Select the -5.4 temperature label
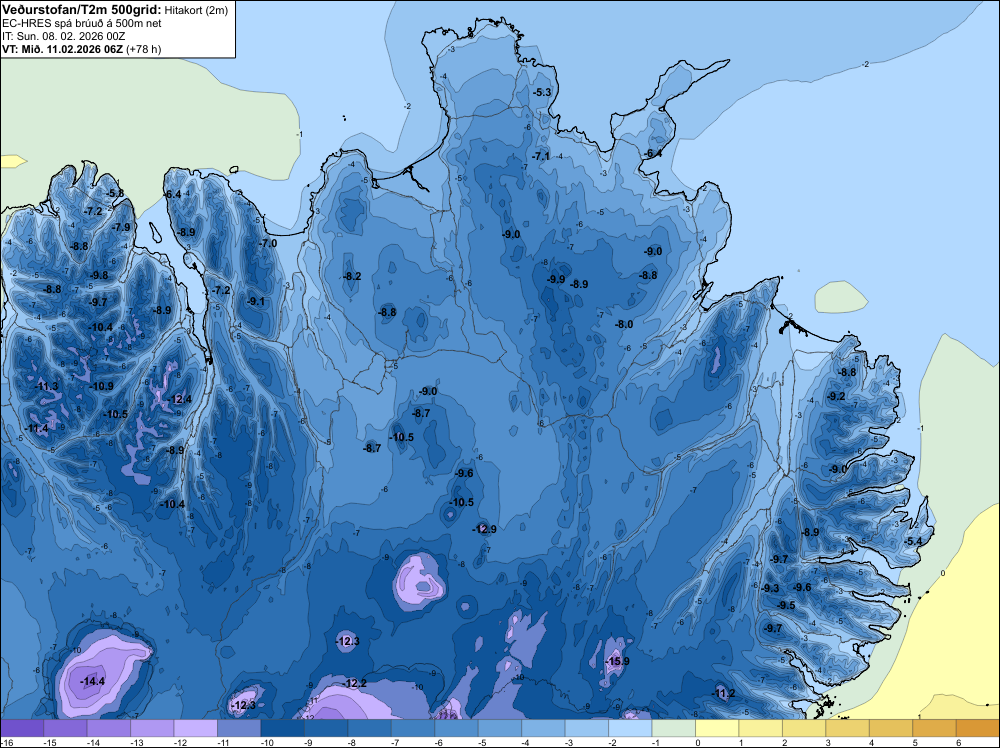 click(x=913, y=541)
